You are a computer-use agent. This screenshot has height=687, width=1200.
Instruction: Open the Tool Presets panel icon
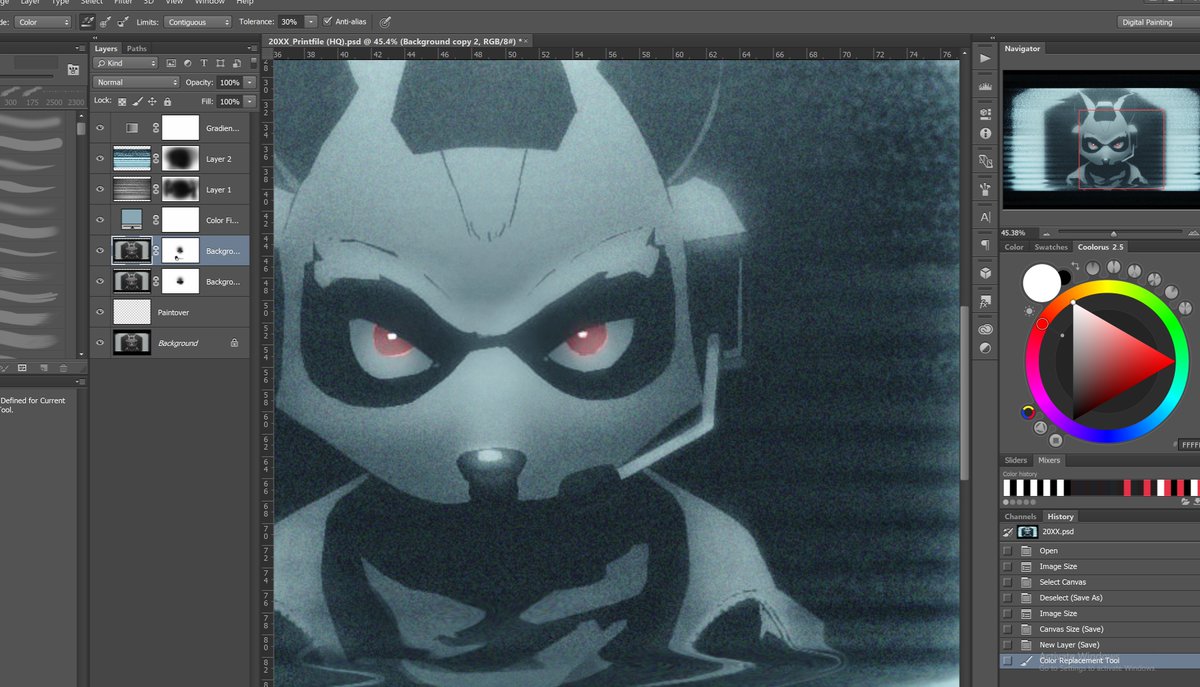(x=985, y=188)
